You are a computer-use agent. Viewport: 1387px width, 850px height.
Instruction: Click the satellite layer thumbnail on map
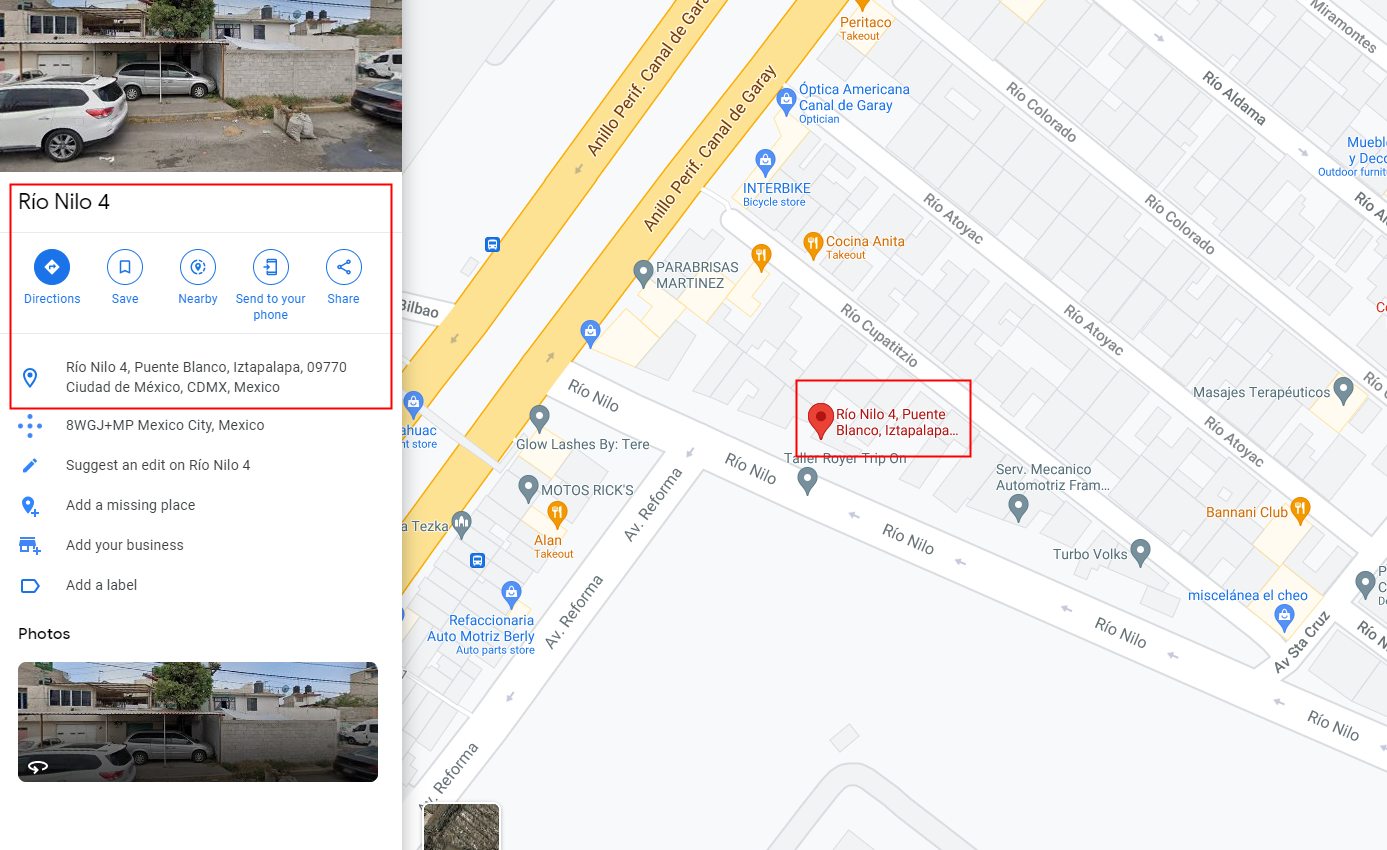coord(461,827)
